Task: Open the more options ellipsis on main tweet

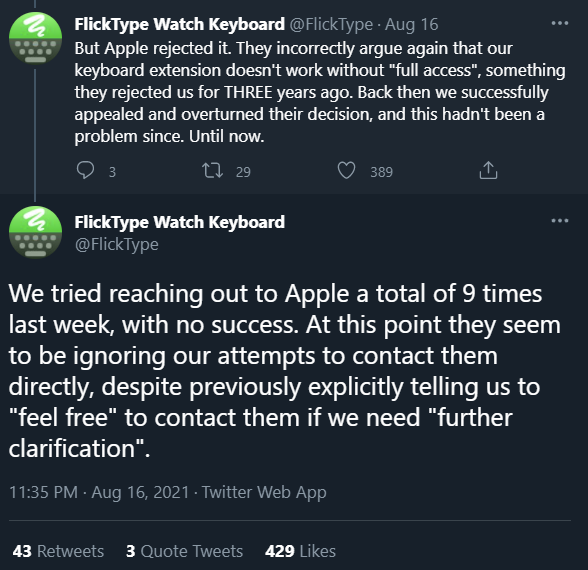Action: pyautogui.click(x=560, y=221)
